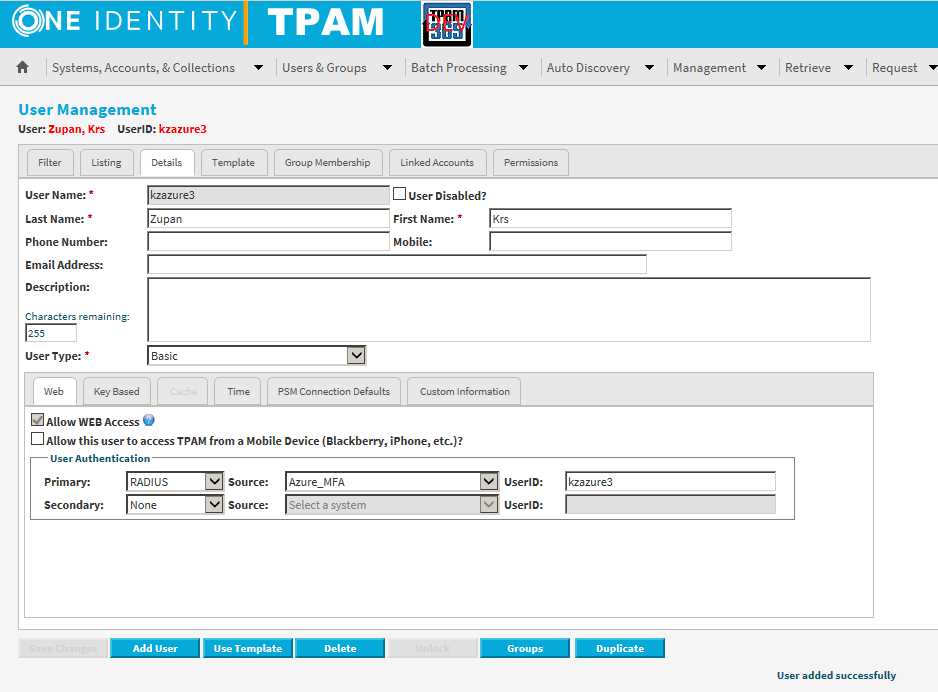Click the red user name 'Zupan, Krs'
Image resolution: width=938 pixels, height=692 pixels.
point(77,129)
